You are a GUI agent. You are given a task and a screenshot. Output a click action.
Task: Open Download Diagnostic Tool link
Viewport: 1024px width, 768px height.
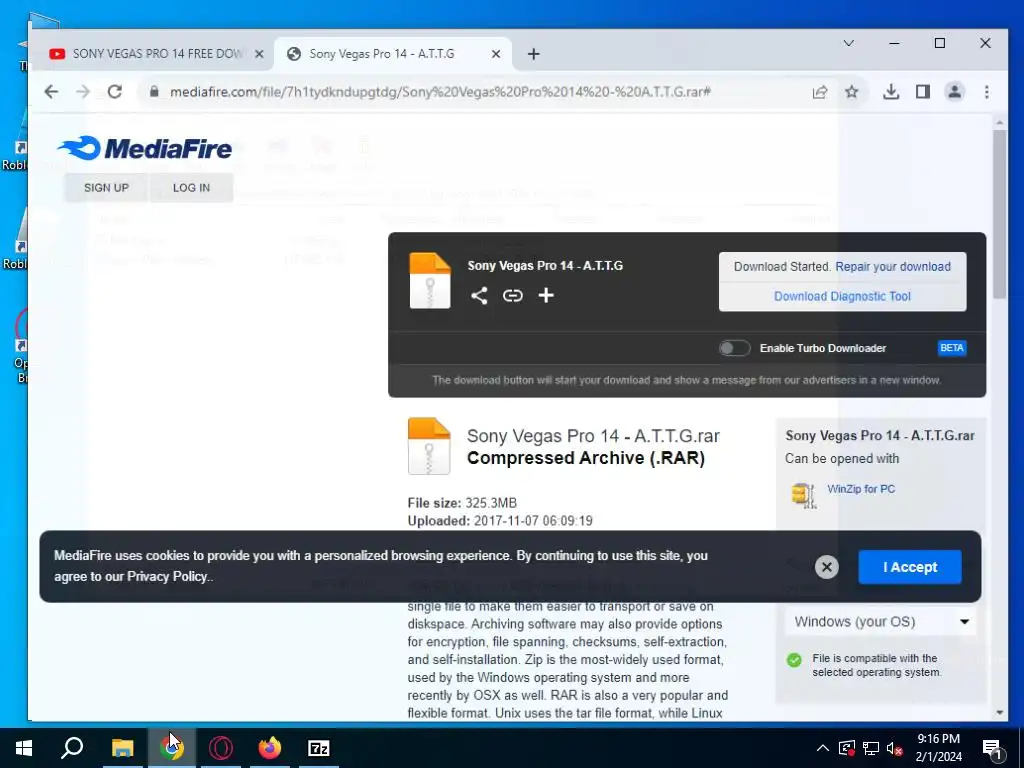(x=842, y=296)
